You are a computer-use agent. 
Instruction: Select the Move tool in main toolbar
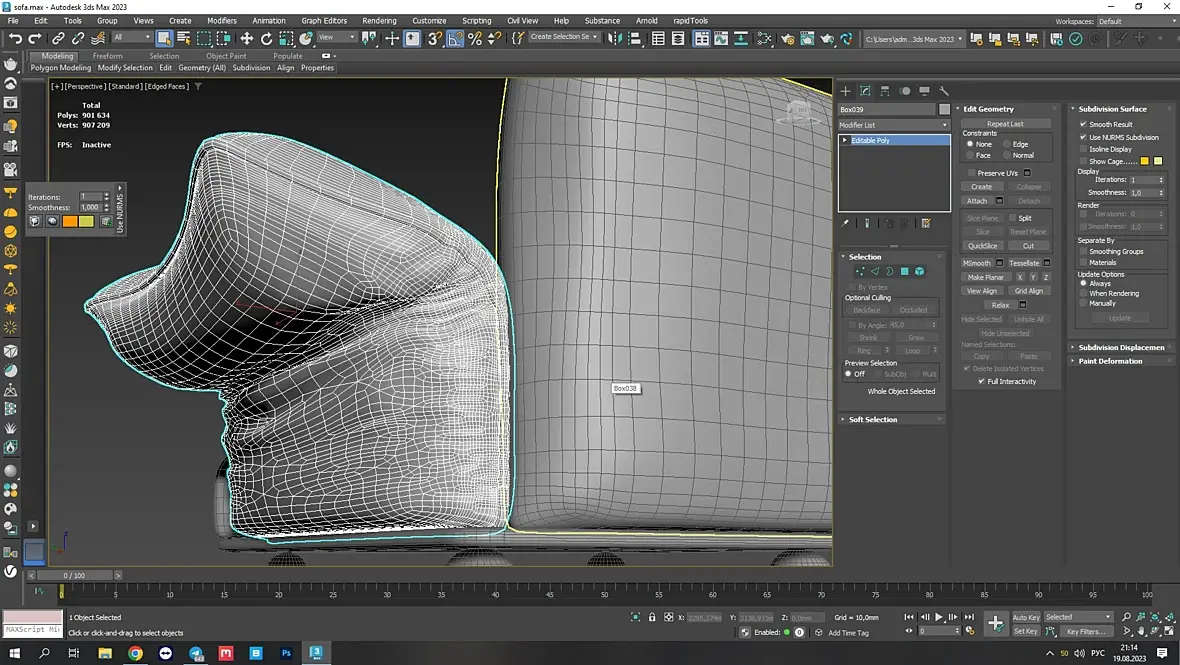click(247, 38)
